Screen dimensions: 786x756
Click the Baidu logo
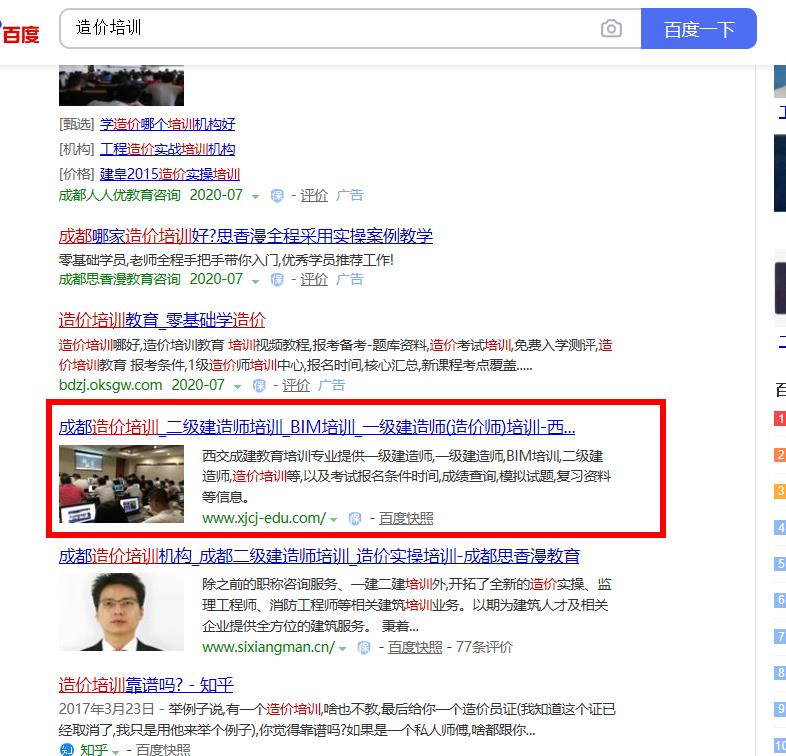20,33
